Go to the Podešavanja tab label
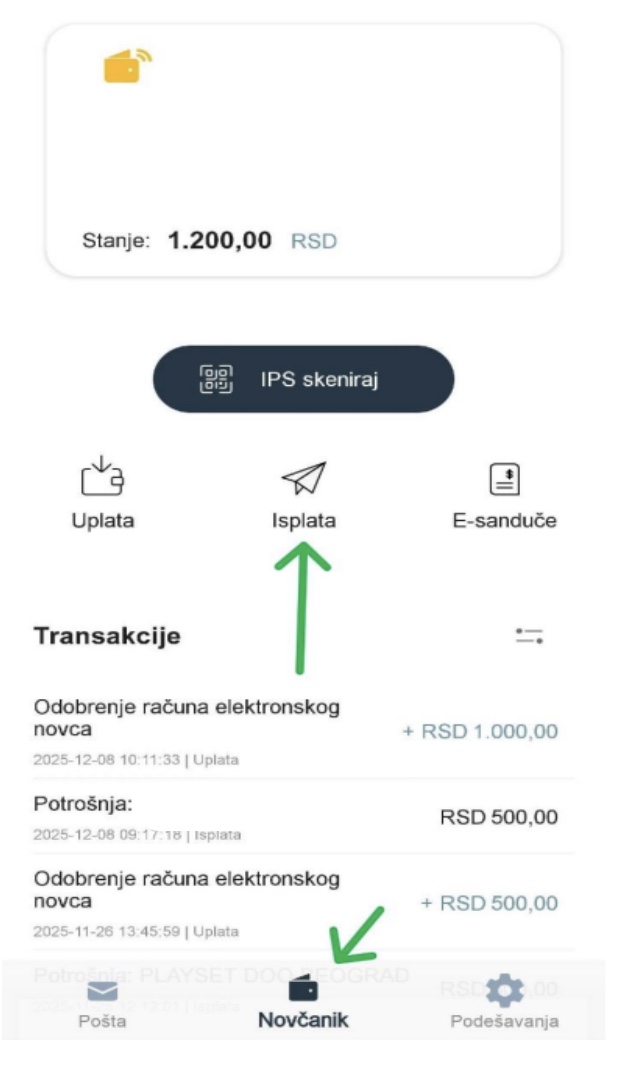638x1066 pixels. (504, 1022)
